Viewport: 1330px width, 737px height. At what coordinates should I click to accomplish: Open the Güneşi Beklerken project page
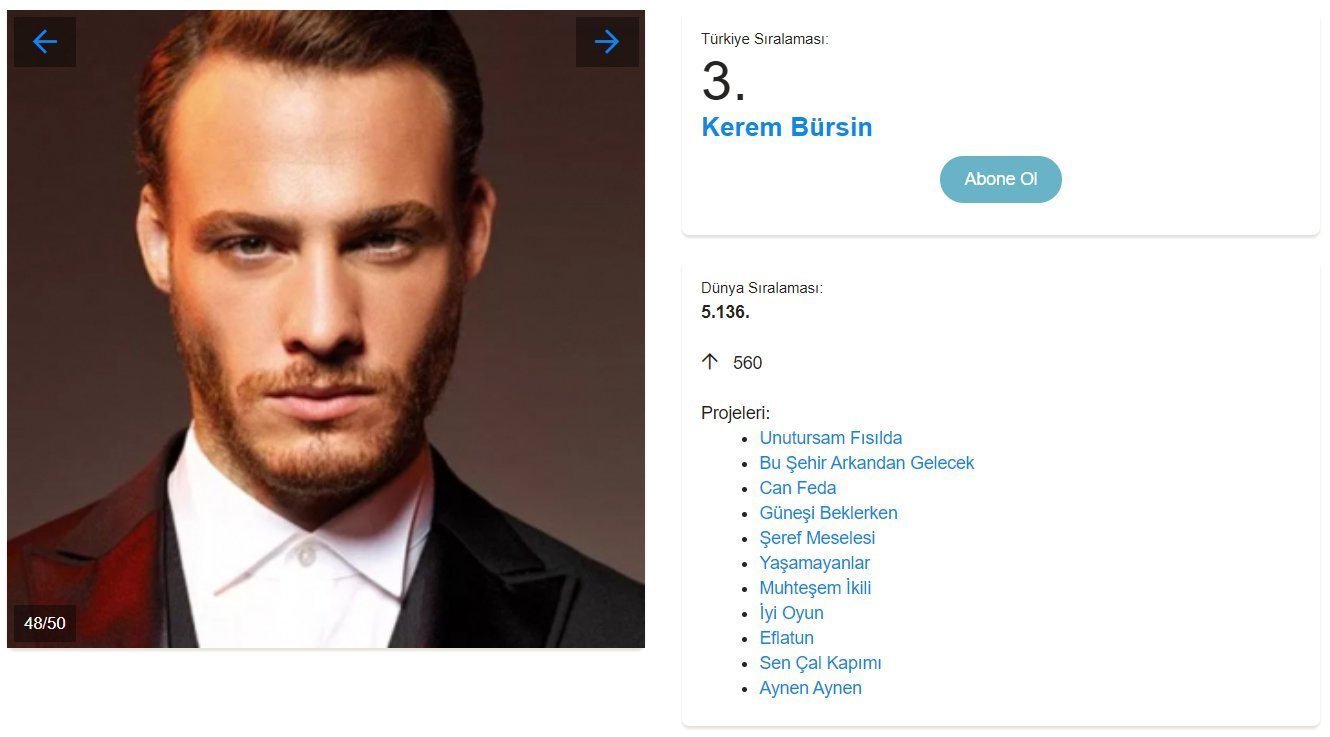pos(828,513)
